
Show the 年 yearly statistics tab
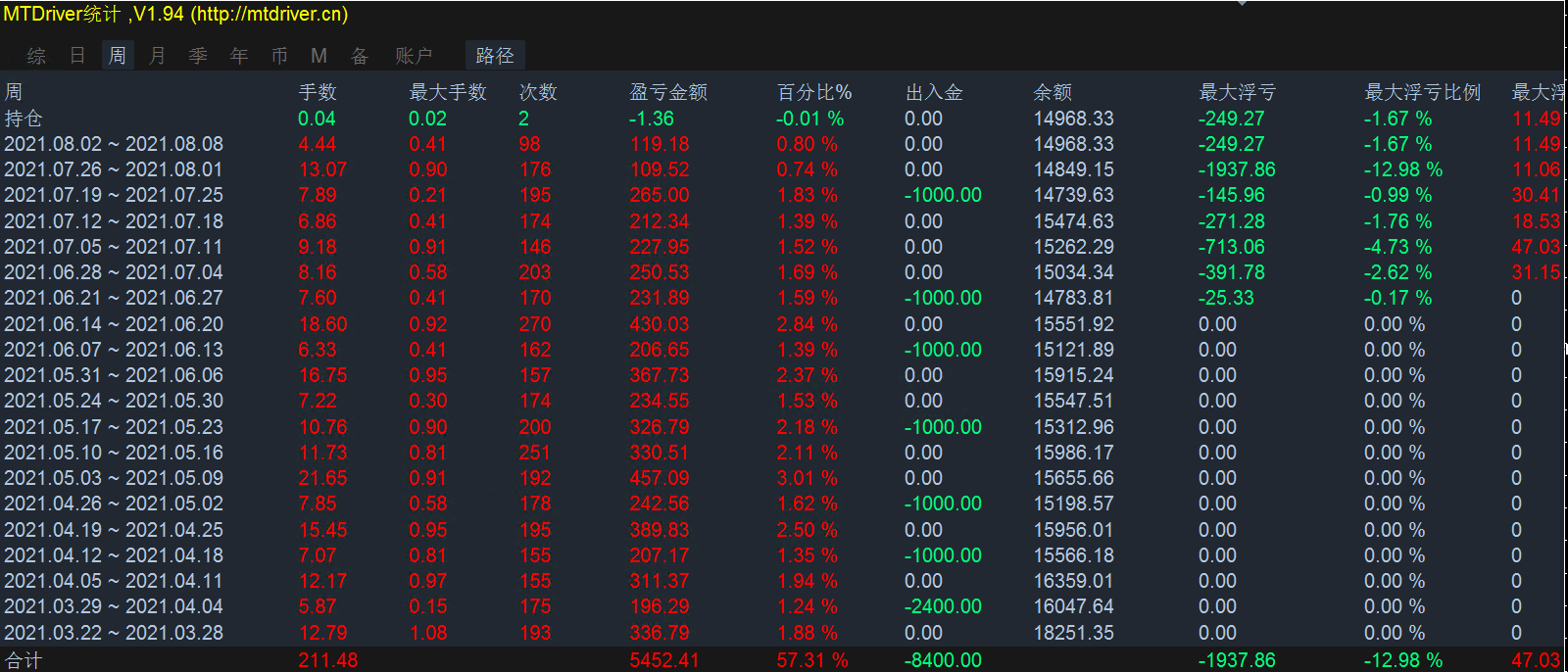pyautogui.click(x=239, y=56)
